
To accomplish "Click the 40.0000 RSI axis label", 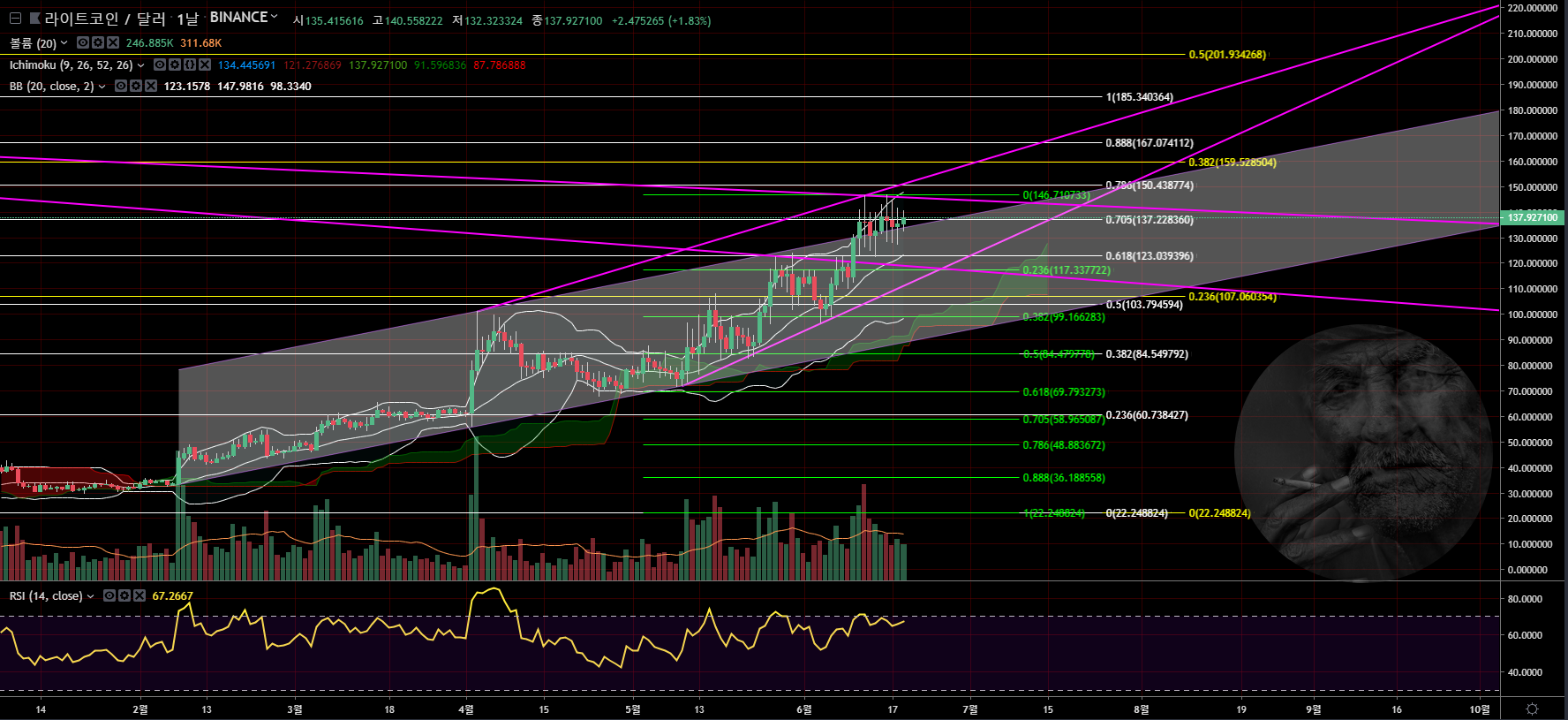I will pyautogui.click(x=1526, y=672).
